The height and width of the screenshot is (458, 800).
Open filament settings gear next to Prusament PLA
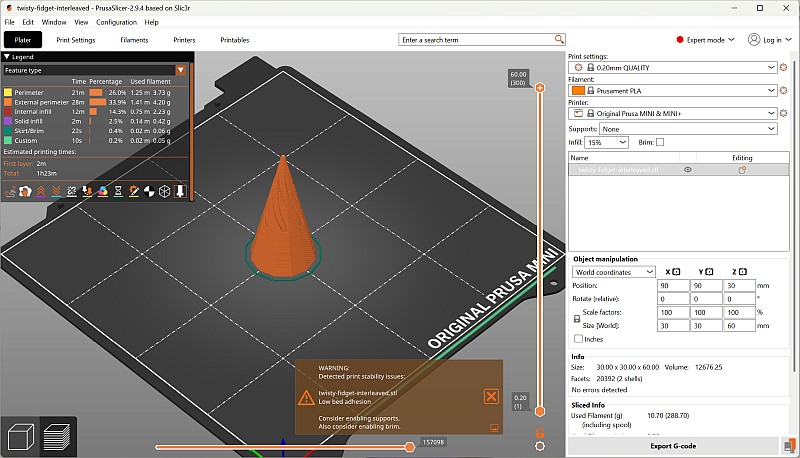click(784, 90)
